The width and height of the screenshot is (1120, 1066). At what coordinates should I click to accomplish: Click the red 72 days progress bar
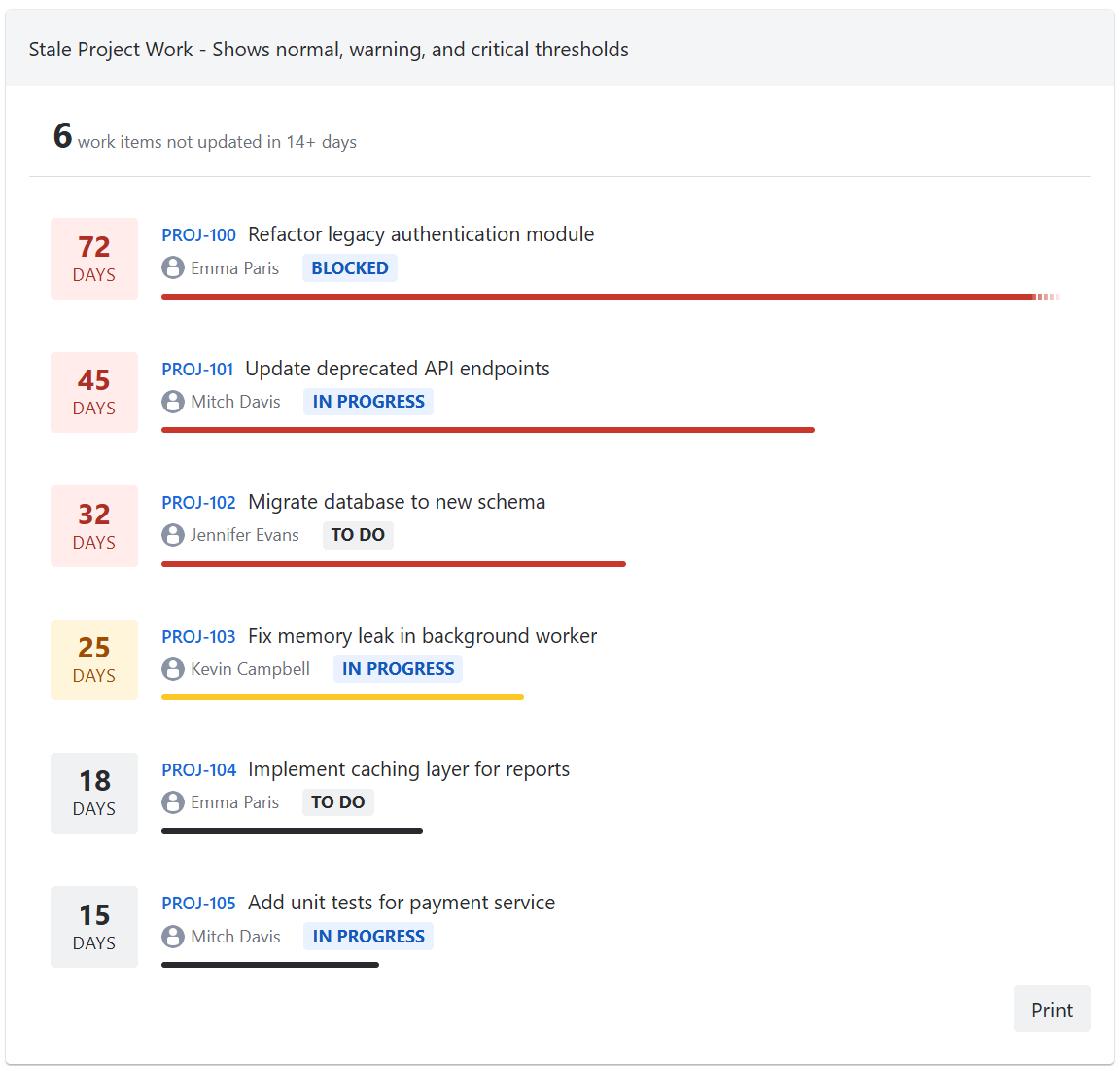[x=598, y=297]
